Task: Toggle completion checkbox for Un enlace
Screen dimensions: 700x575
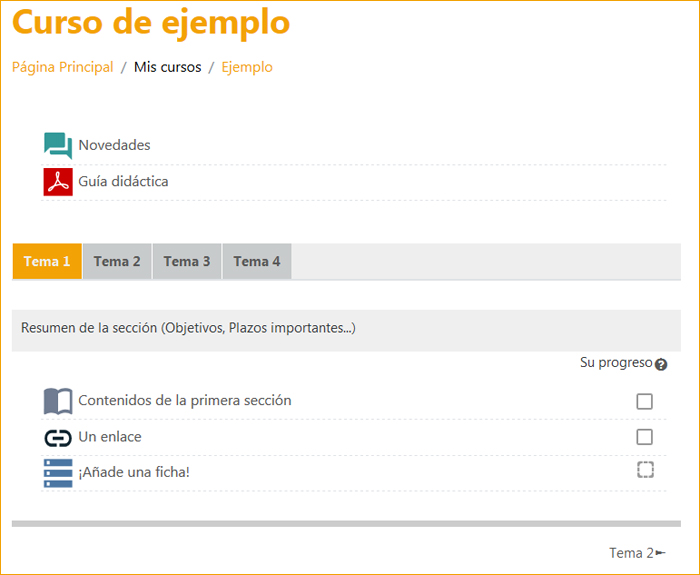Action: [x=645, y=437]
